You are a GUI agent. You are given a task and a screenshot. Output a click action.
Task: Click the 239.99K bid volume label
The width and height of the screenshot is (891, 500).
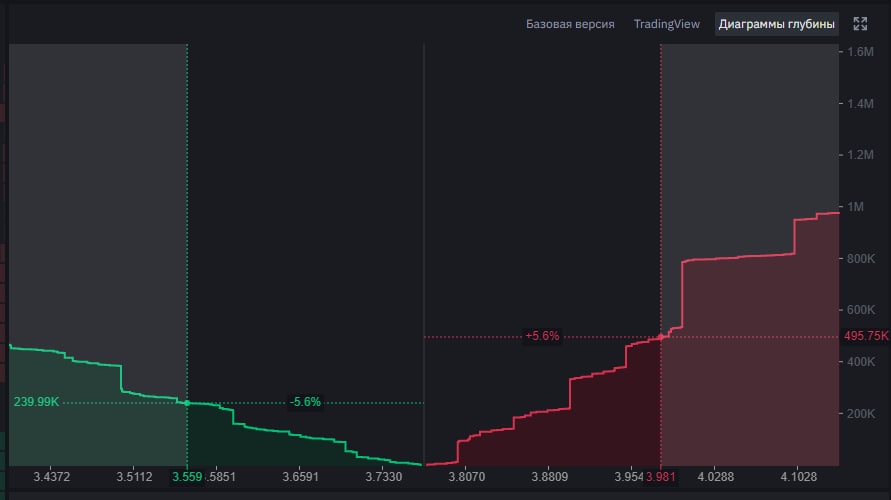(x=36, y=402)
